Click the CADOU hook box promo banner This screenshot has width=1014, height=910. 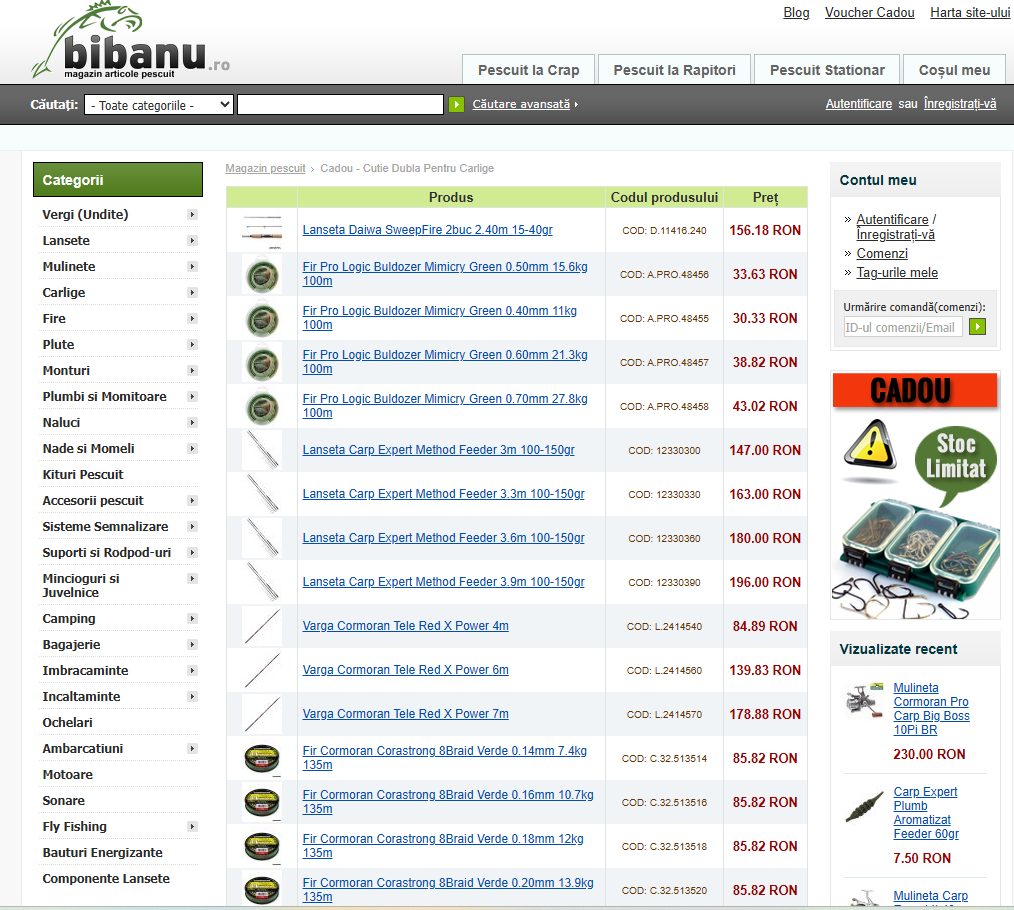915,495
